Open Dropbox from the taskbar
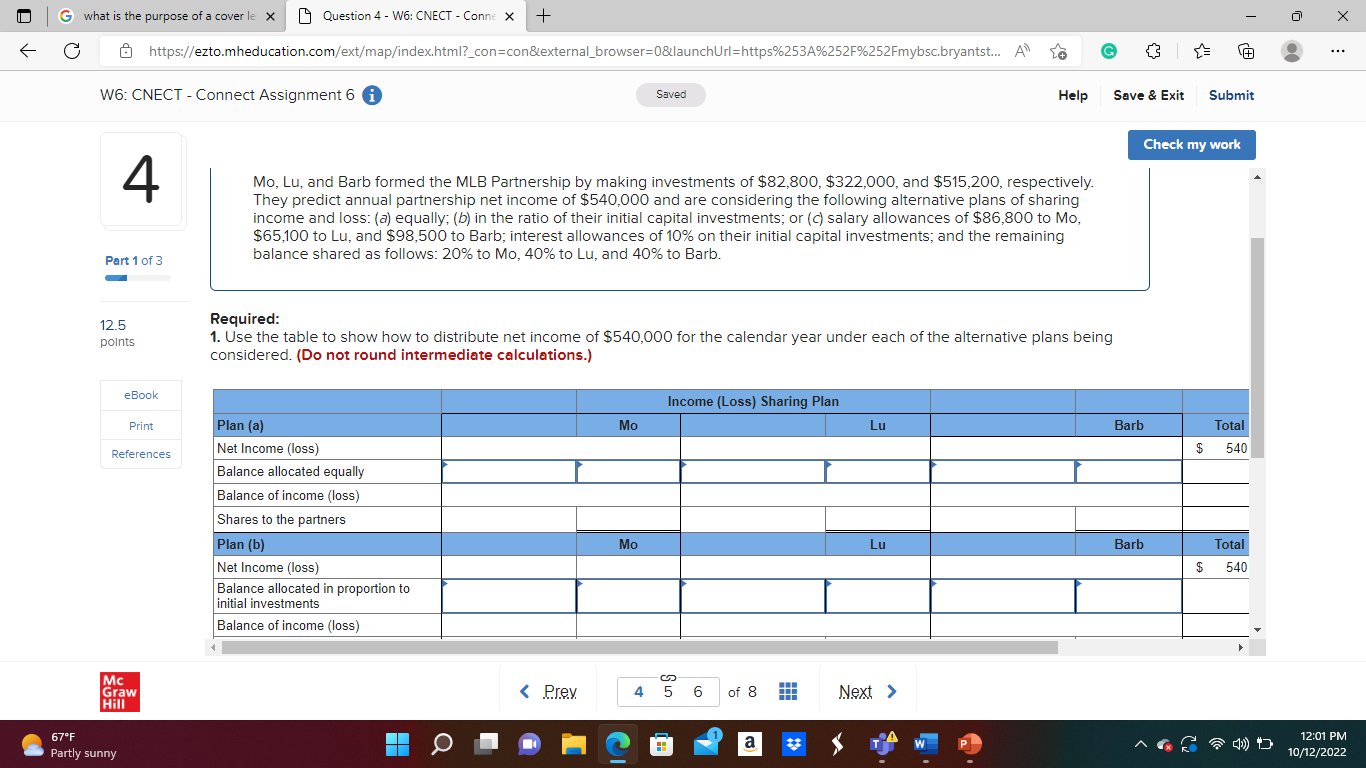Image resolution: width=1366 pixels, height=768 pixels. (793, 744)
